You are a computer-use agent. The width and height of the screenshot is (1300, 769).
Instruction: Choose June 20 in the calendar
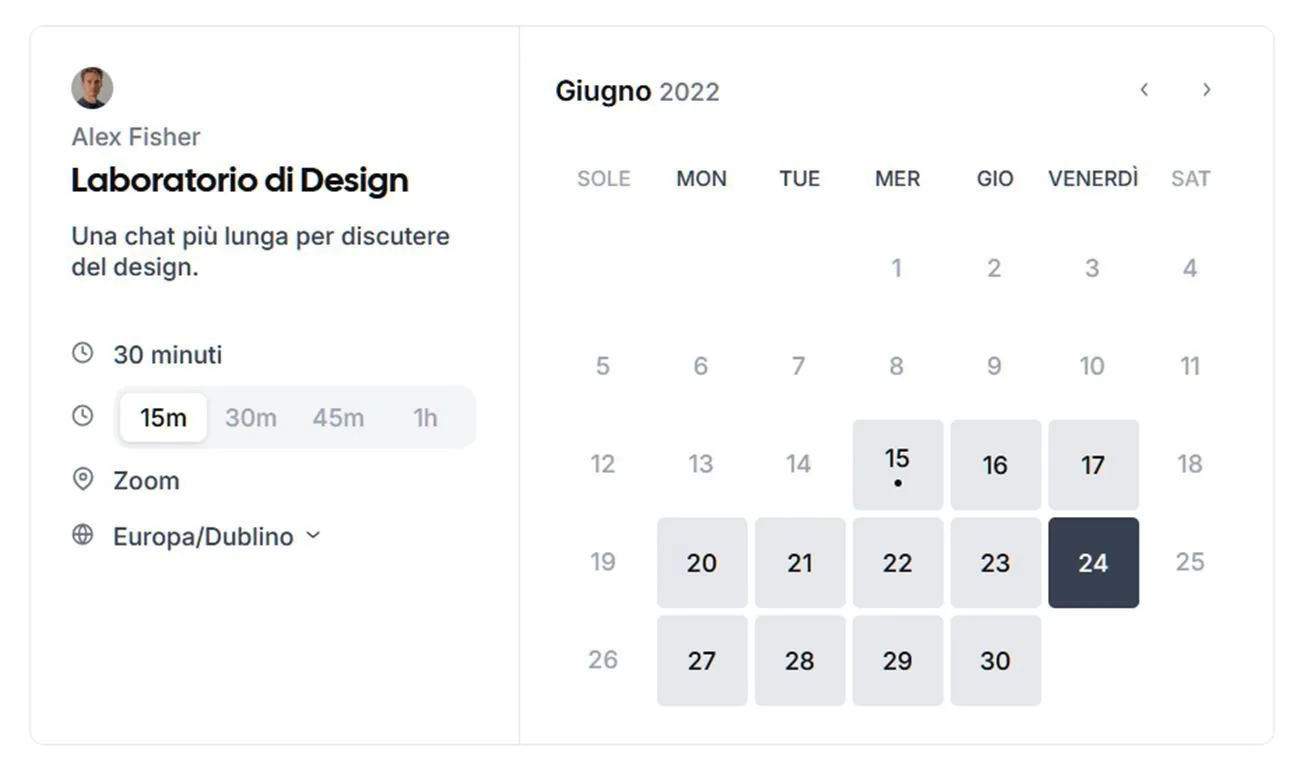[x=701, y=562]
